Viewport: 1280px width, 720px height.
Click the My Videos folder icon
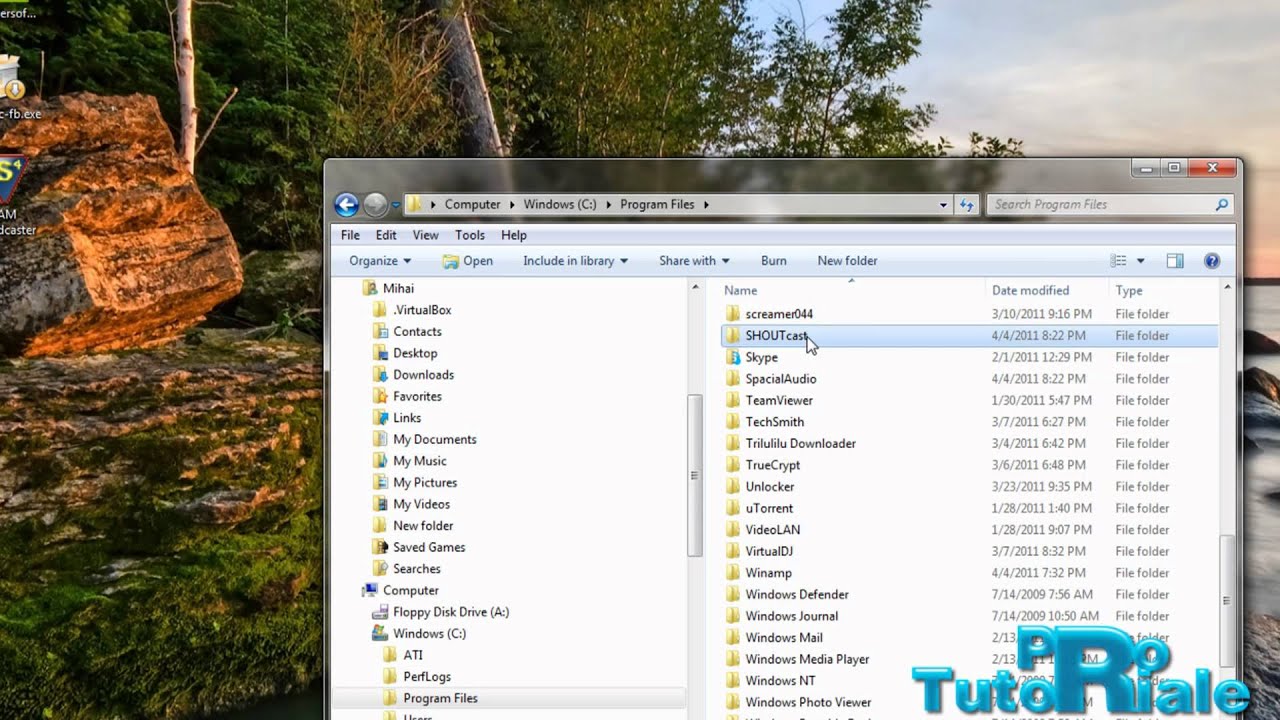tap(380, 504)
